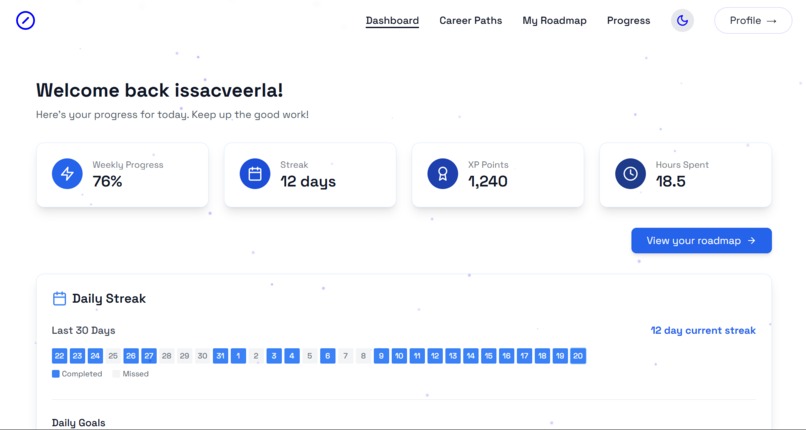Image resolution: width=806 pixels, height=430 pixels.
Task: Click day 17 streak tile
Action: tap(524, 356)
